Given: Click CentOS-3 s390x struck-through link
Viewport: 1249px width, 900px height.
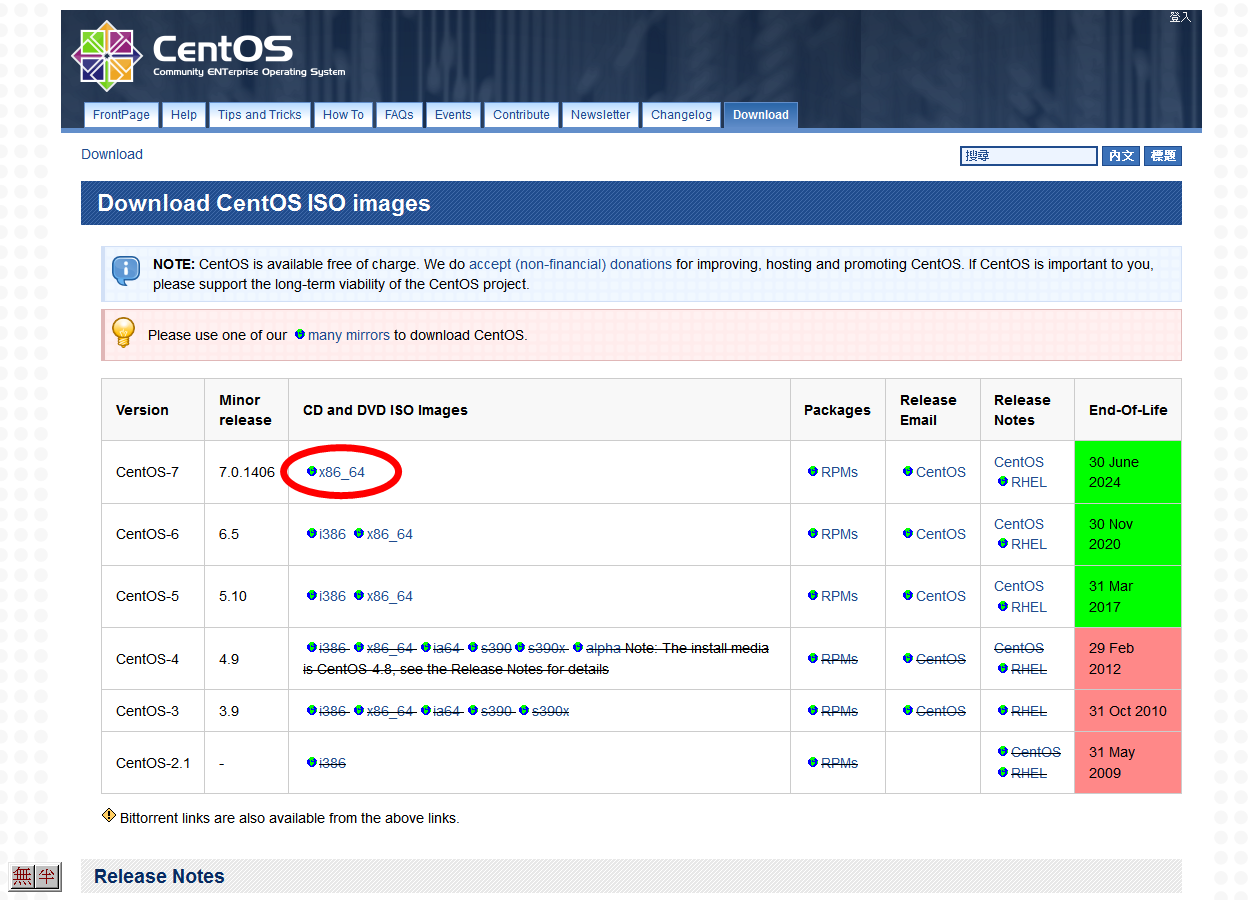Looking at the screenshot, I should (x=550, y=711).
